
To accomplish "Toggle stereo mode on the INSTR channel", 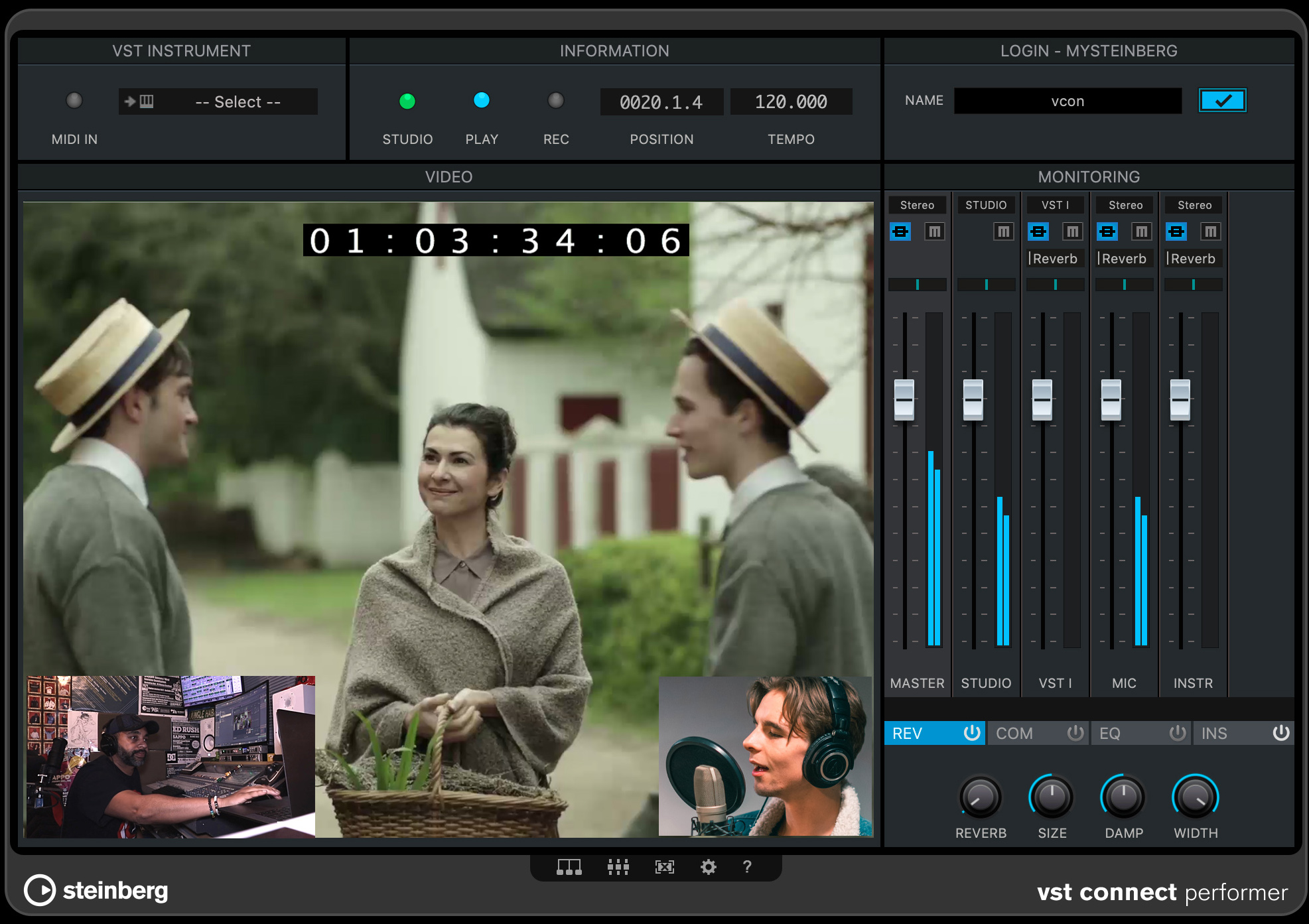I will (1176, 231).
